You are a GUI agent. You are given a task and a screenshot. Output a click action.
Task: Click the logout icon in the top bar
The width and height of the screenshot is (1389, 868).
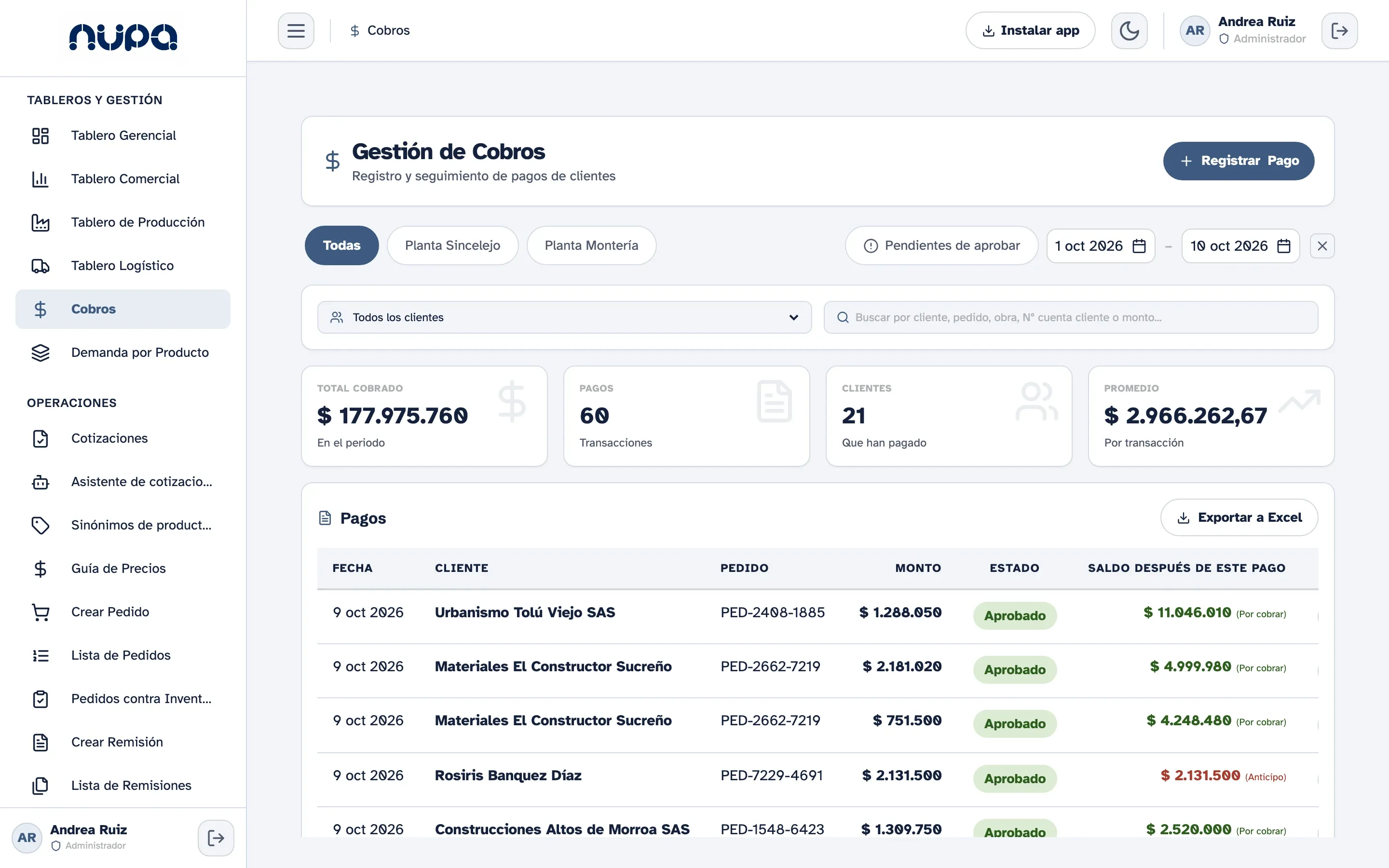coord(1339,30)
